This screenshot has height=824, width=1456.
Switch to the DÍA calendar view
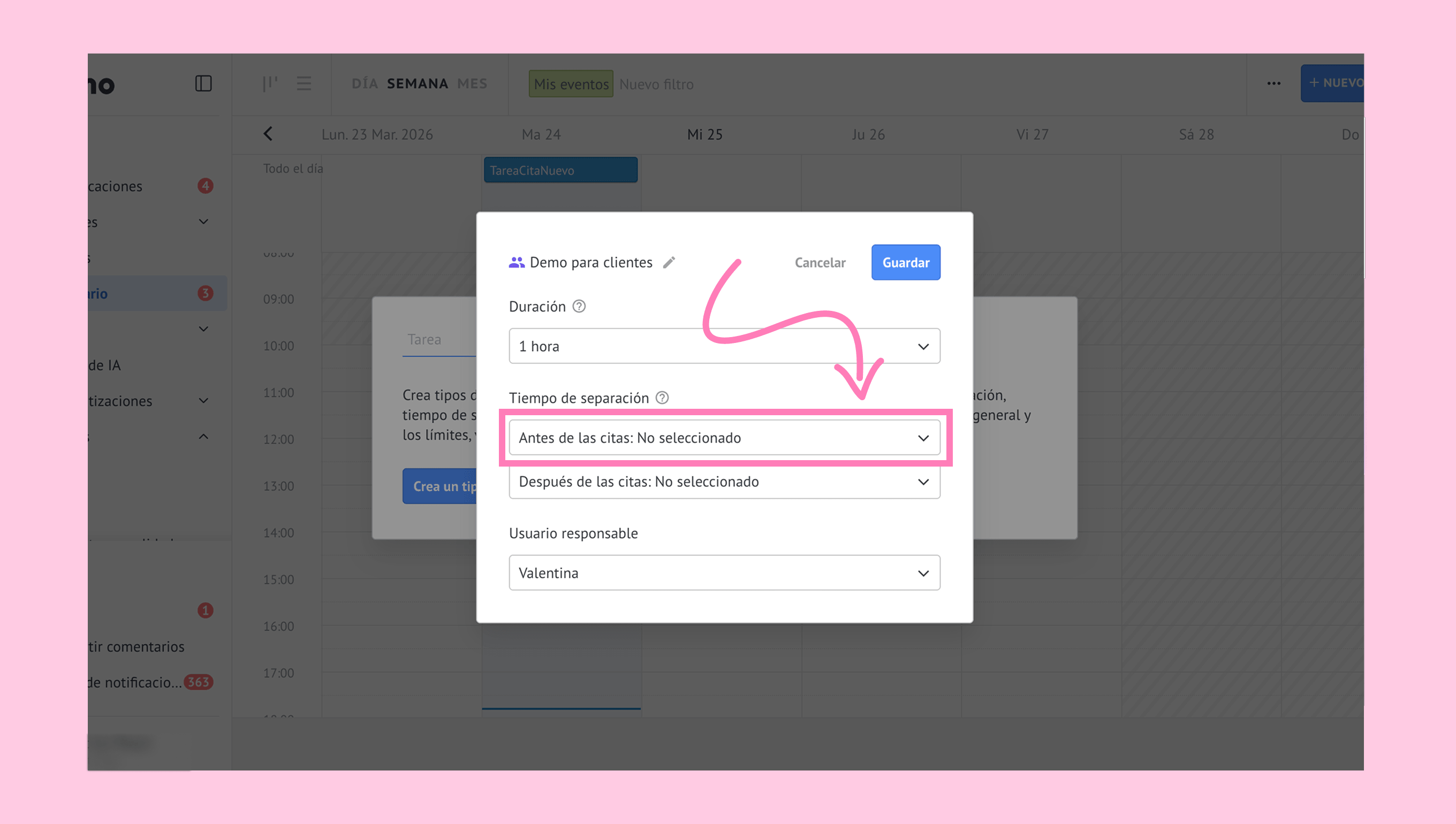click(365, 84)
